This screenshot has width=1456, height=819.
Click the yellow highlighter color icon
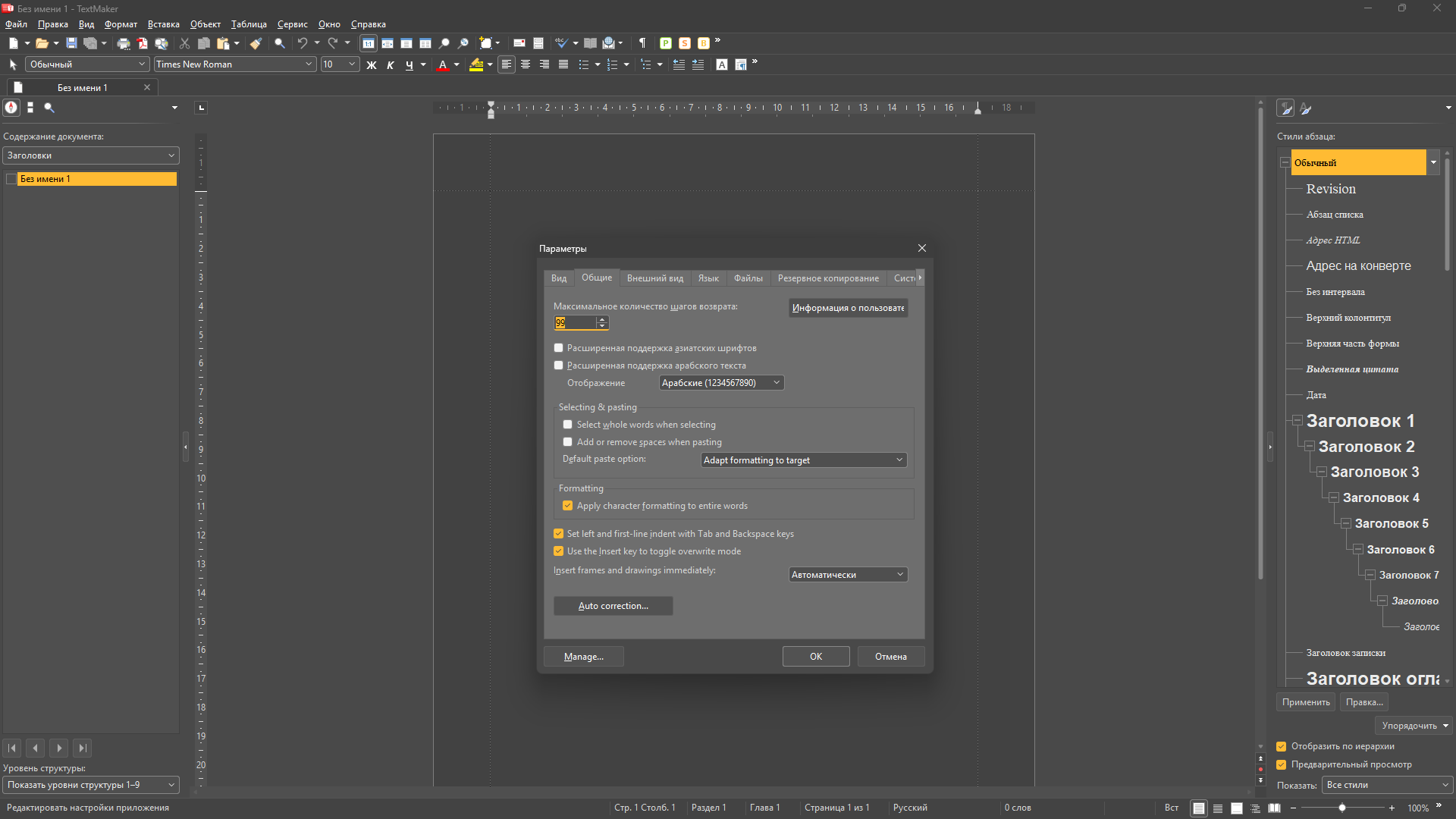click(476, 64)
